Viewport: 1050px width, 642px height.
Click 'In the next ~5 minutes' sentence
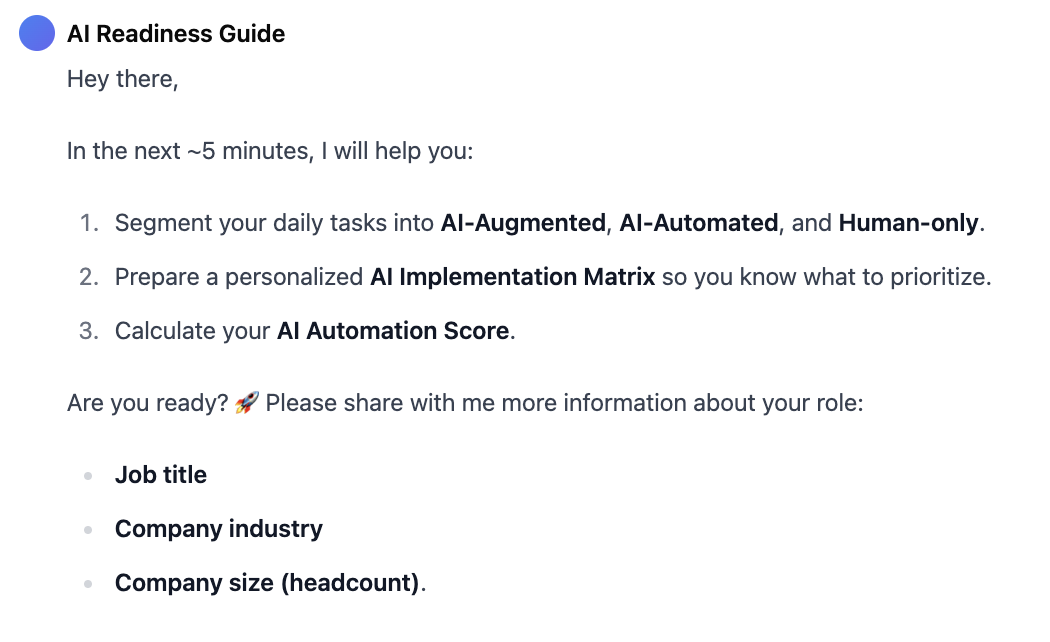pyautogui.click(x=270, y=151)
